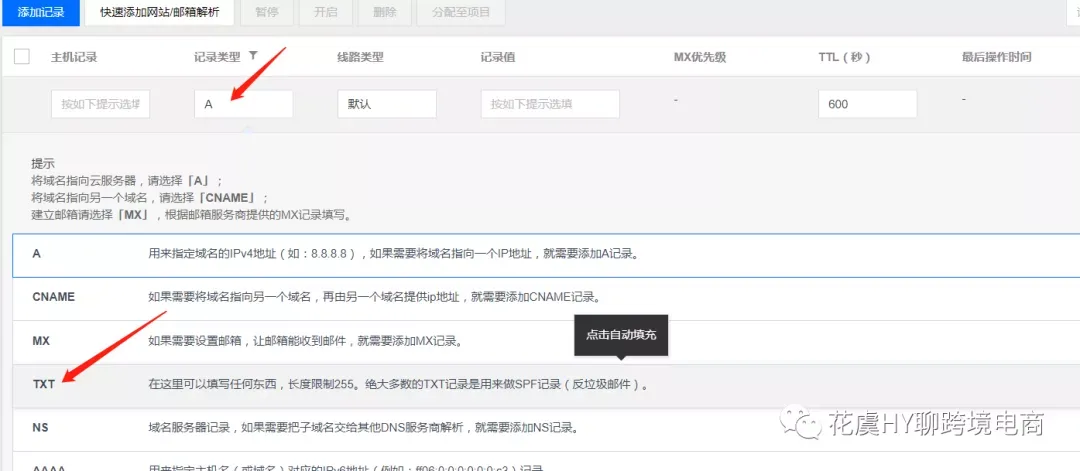
Task: Click the 主机记录 column header
Action: point(74,57)
